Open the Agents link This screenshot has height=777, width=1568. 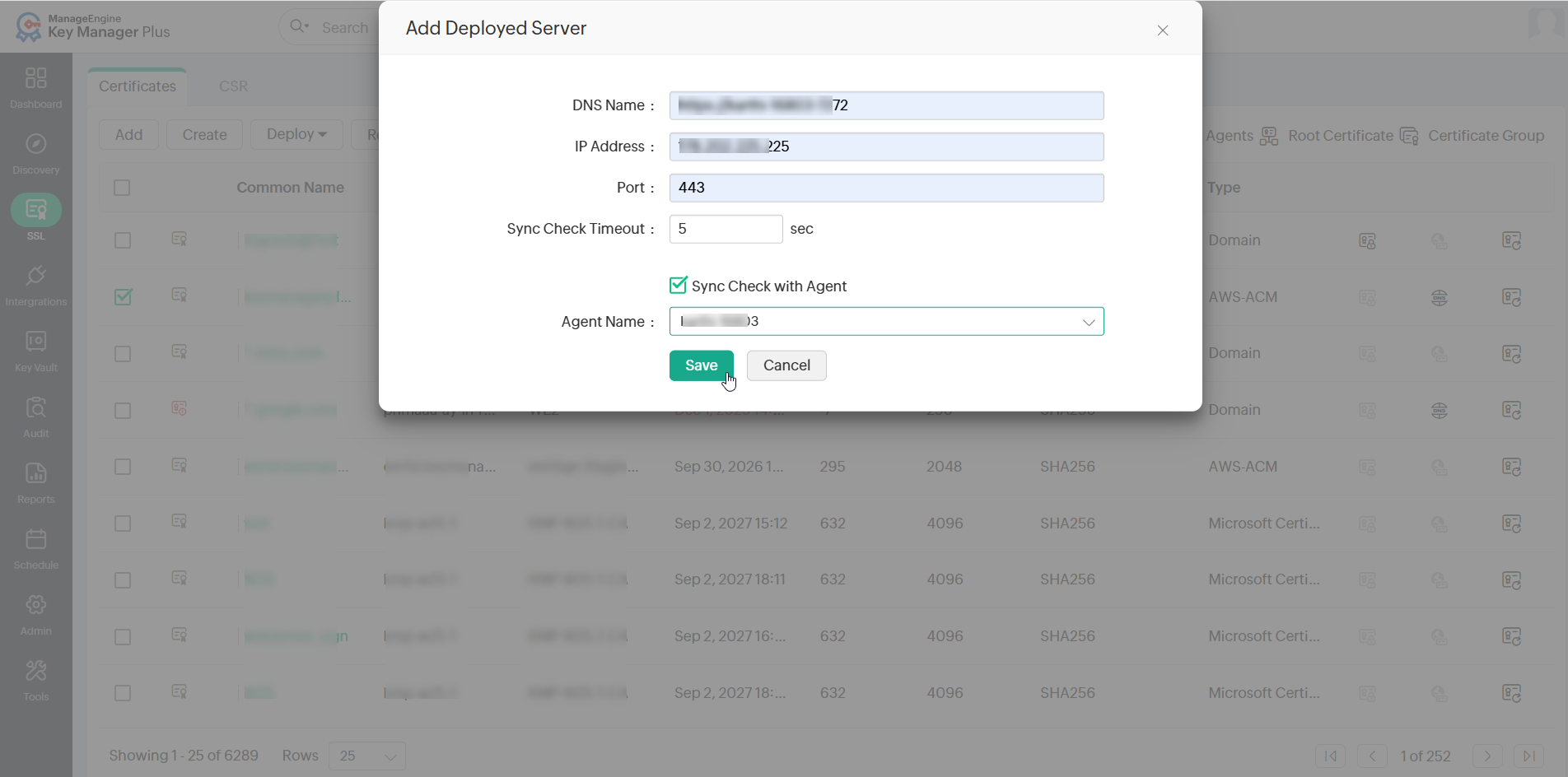tap(1230, 136)
